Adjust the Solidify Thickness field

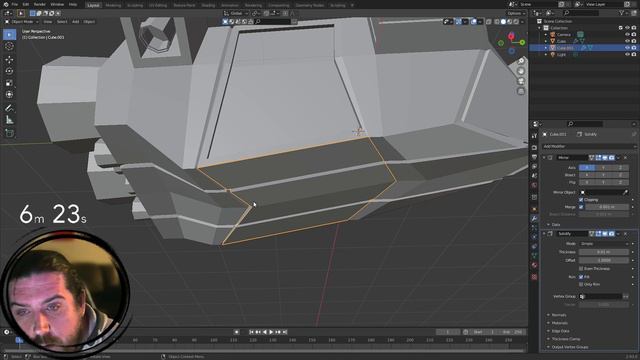604,252
